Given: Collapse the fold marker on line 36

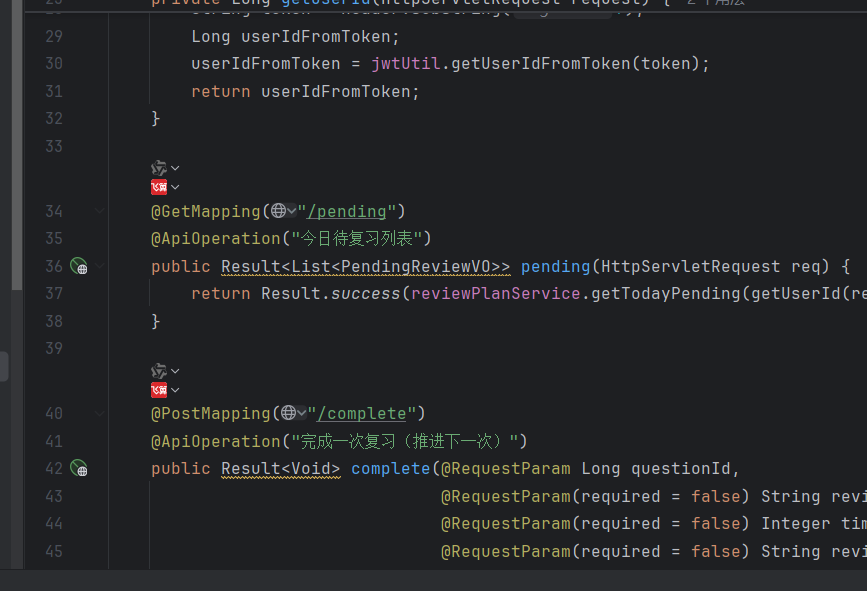Looking at the screenshot, I should coord(100,266).
